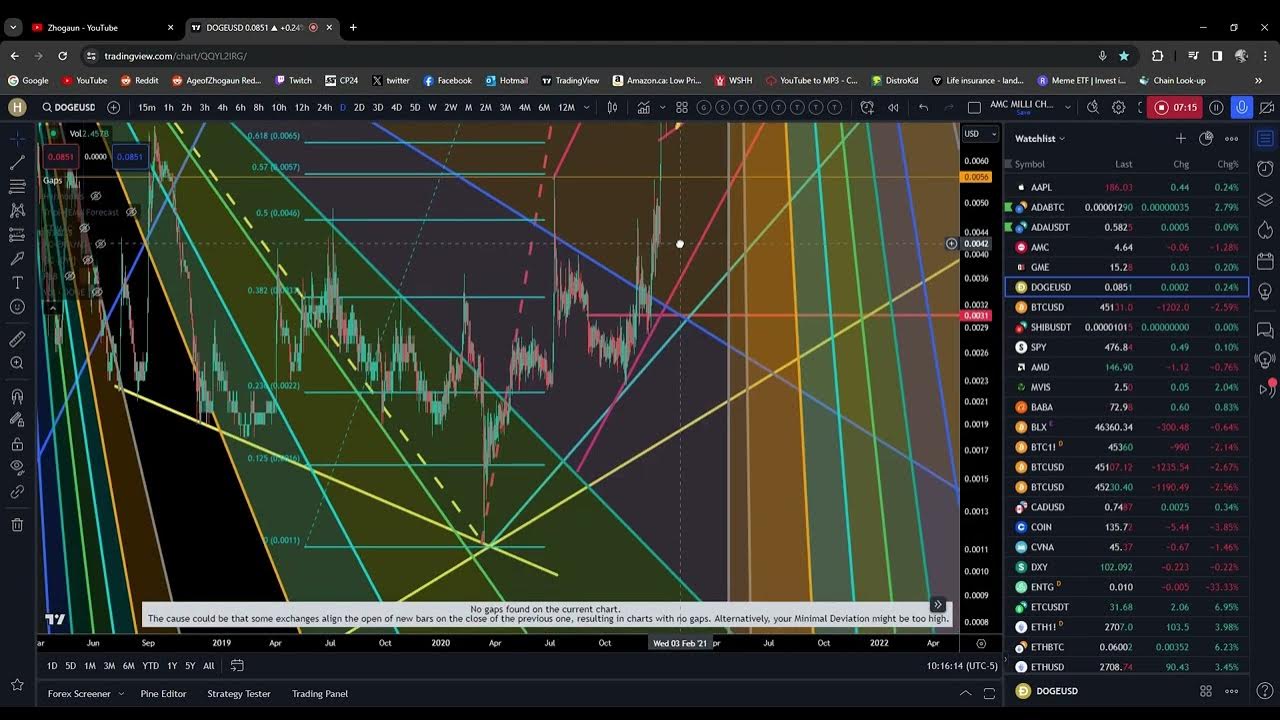Open the USD currency dropdown
Image resolution: width=1280 pixels, height=720 pixels.
pyautogui.click(x=980, y=134)
